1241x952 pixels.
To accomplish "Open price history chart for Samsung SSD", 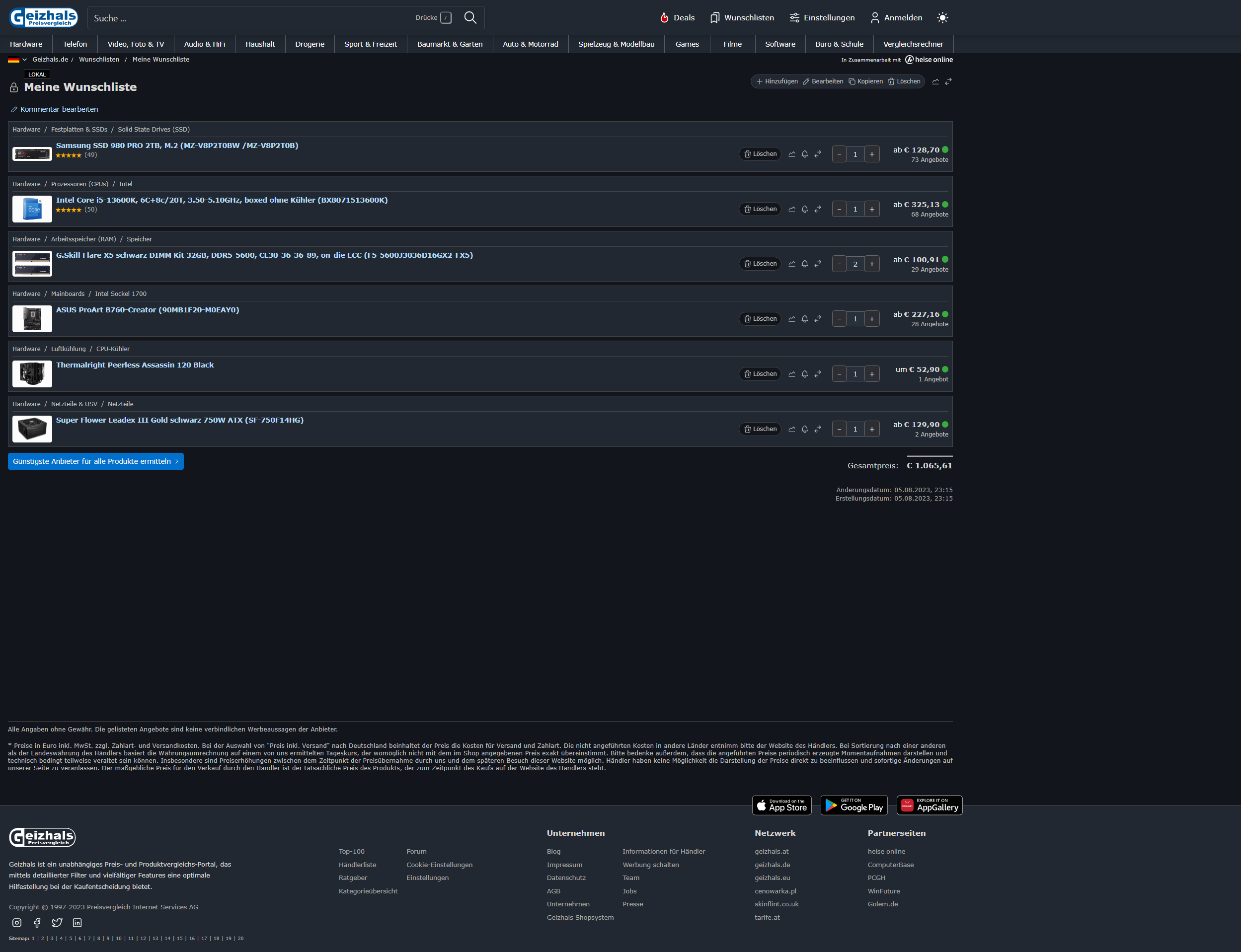I will pos(791,154).
